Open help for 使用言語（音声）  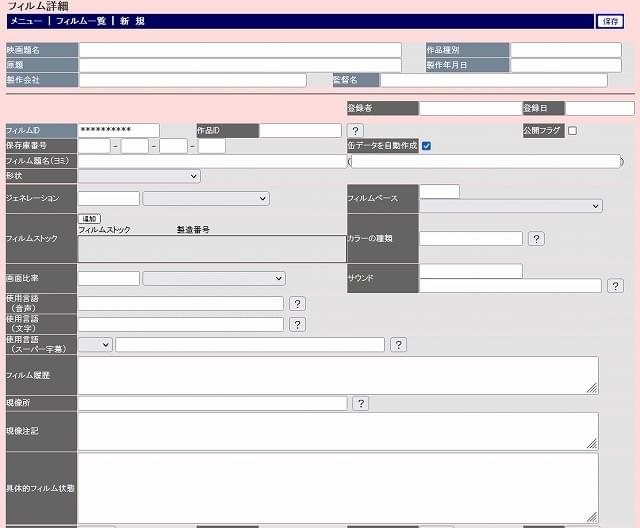tap(297, 304)
